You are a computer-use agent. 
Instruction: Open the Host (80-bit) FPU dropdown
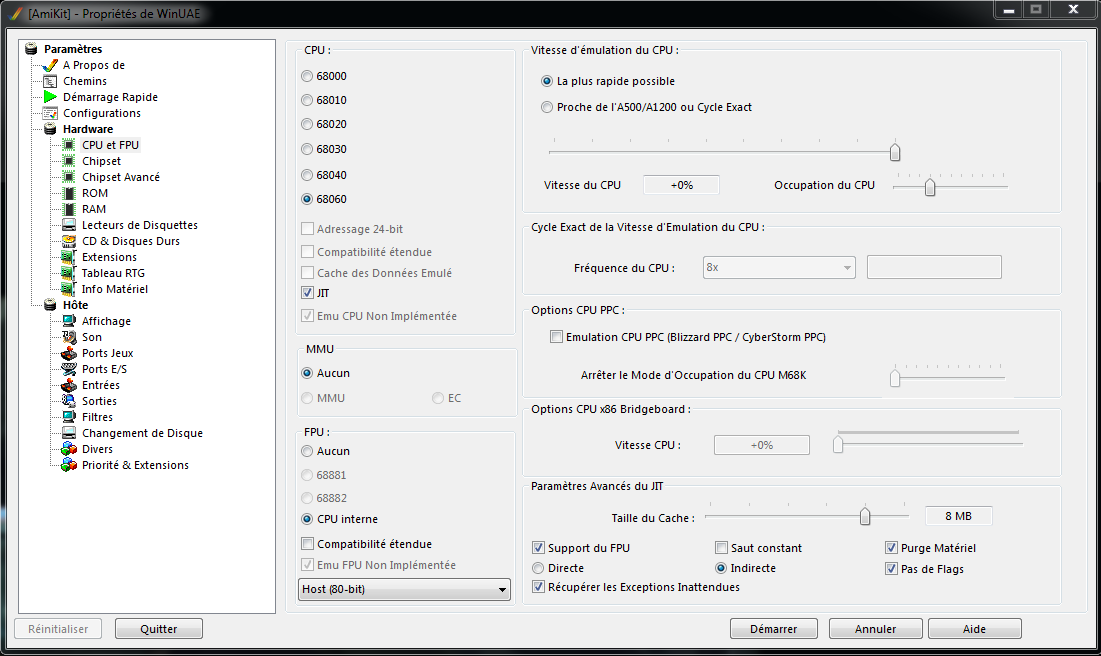coord(405,590)
